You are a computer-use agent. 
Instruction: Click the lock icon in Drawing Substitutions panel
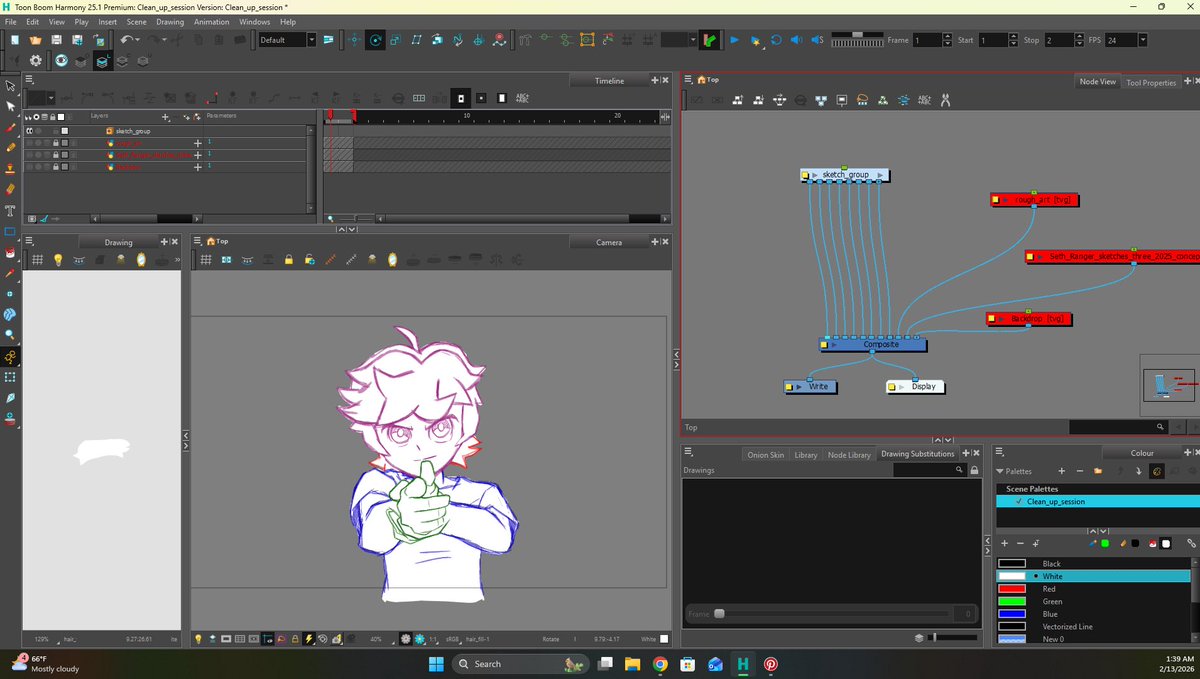pos(974,470)
